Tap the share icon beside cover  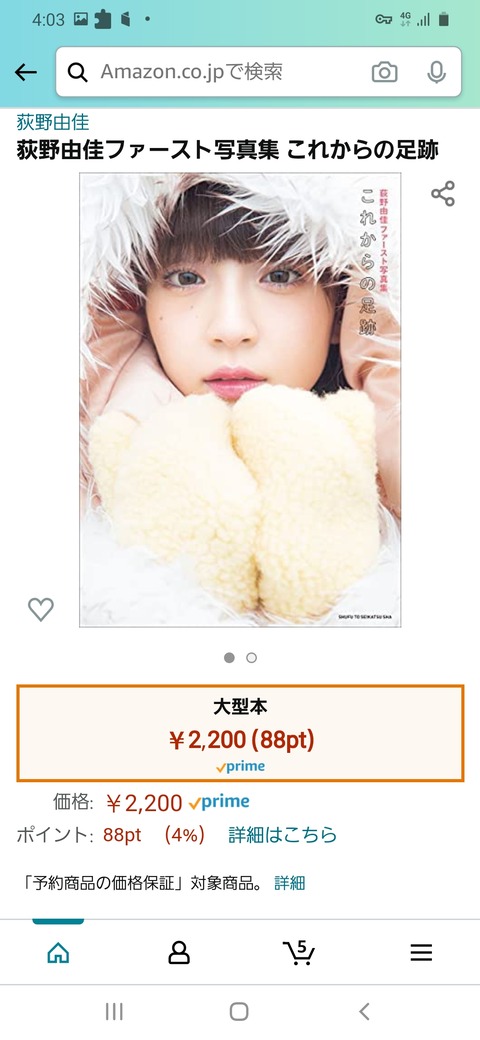443,194
